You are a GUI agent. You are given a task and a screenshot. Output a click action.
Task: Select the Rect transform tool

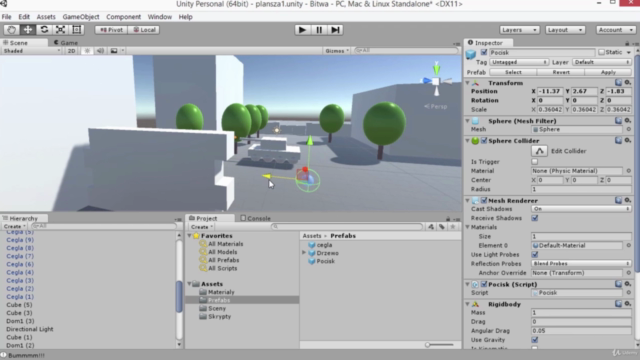(x=77, y=30)
